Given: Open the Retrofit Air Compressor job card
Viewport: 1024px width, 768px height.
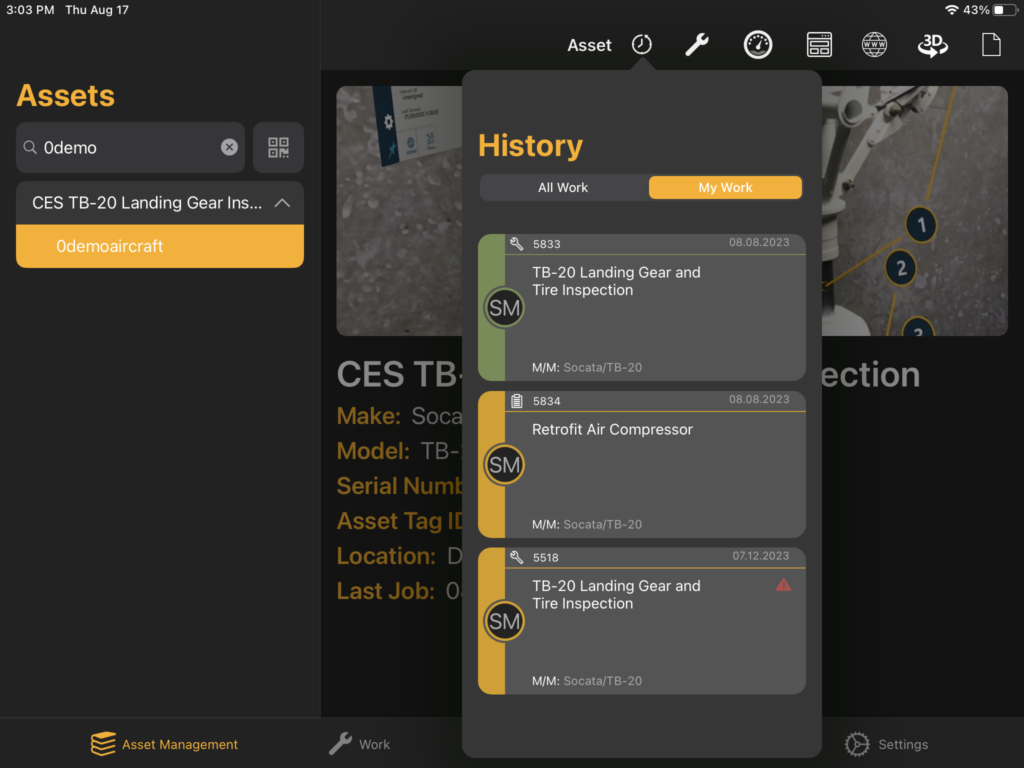Looking at the screenshot, I should [x=641, y=465].
